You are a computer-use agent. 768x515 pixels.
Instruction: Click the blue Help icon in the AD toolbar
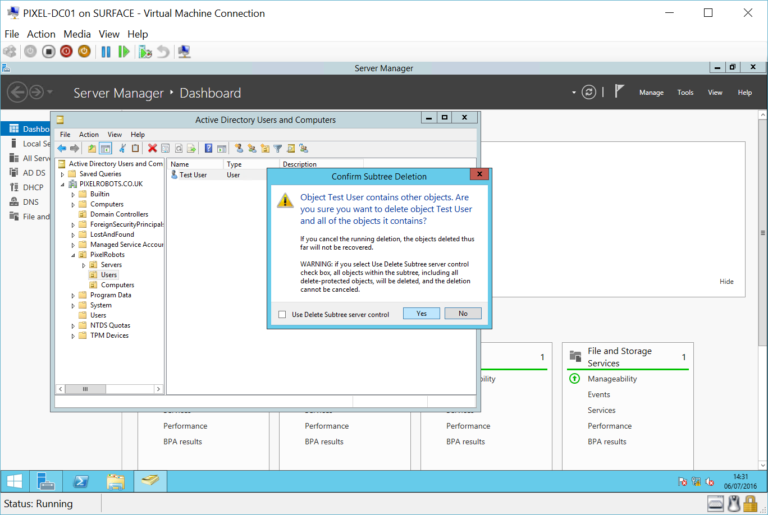[208, 148]
